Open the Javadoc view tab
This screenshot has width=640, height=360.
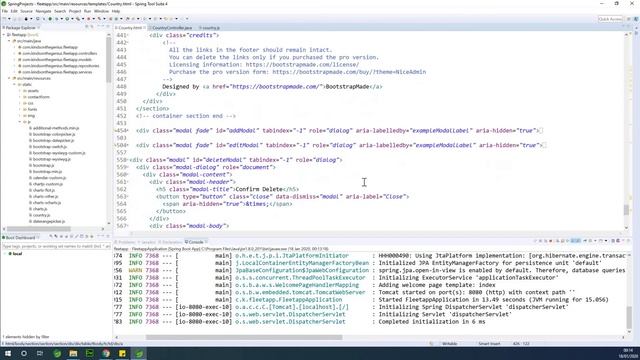click(x=148, y=242)
